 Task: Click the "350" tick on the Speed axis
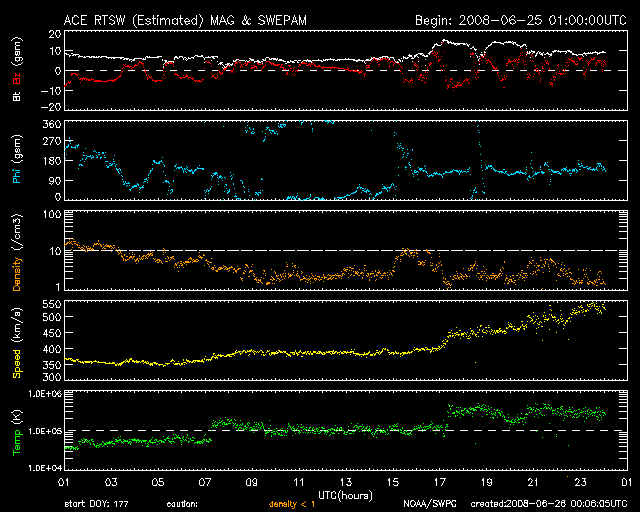click(52, 365)
